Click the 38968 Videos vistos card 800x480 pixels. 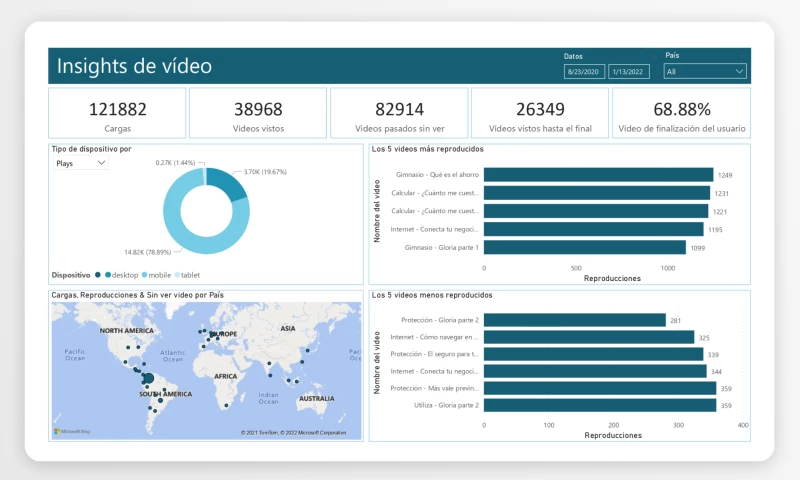click(x=258, y=113)
